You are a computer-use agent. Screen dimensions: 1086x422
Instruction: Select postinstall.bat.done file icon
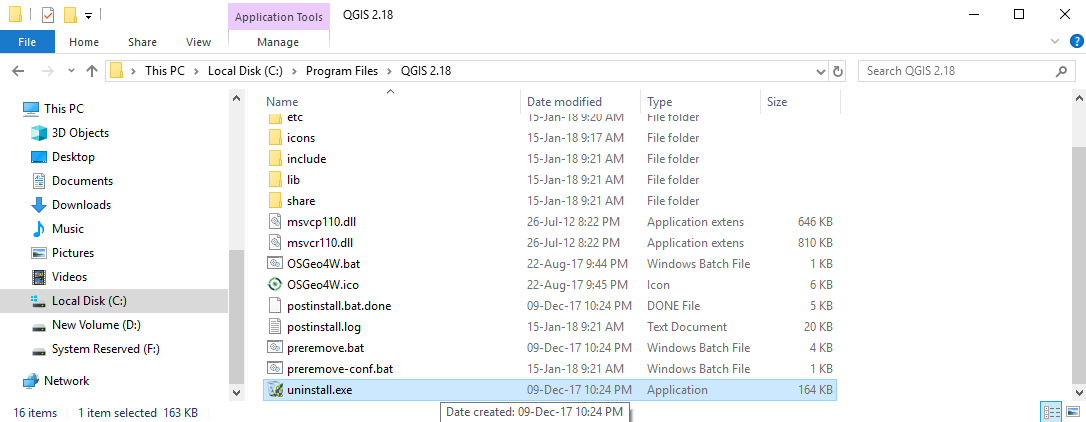275,306
